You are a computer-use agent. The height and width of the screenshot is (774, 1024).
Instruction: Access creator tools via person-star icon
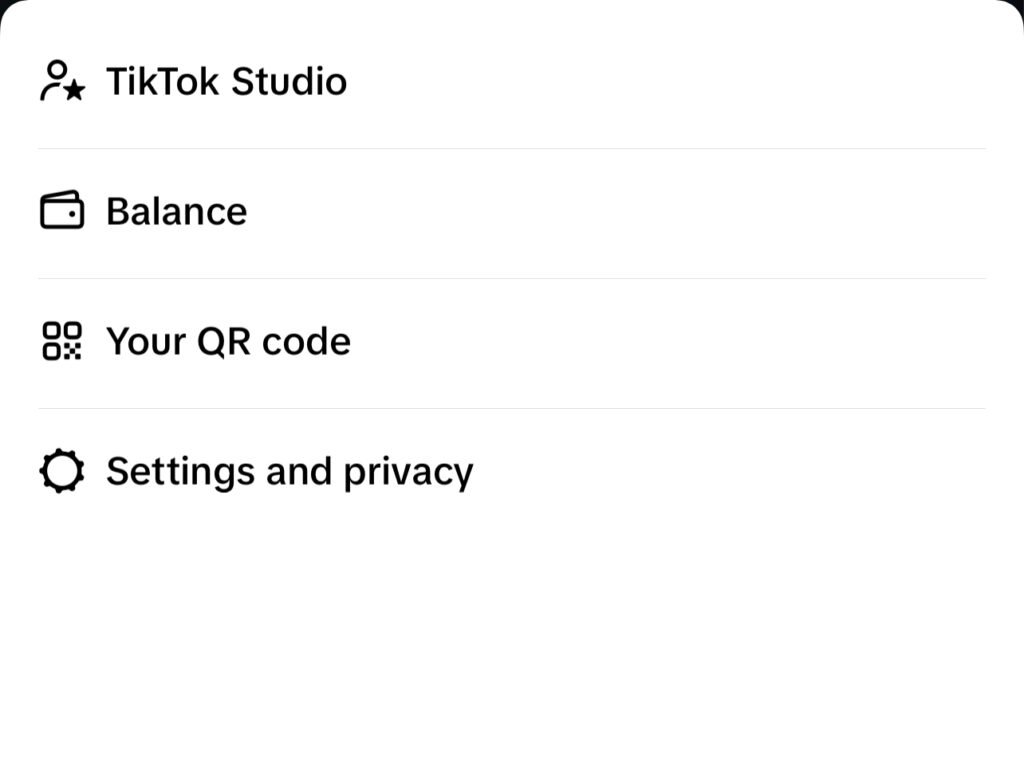pyautogui.click(x=62, y=81)
